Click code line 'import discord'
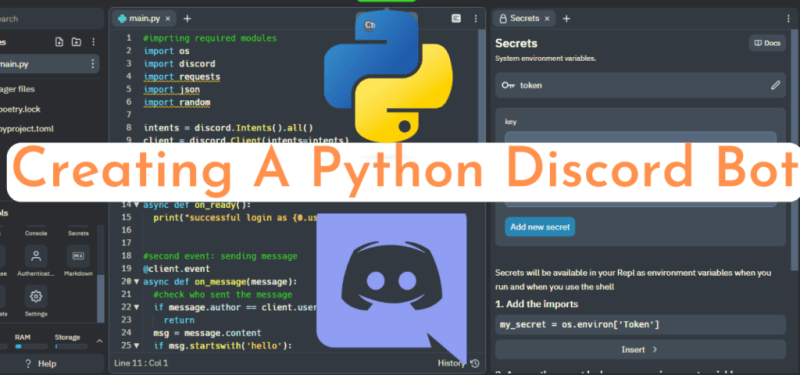 pyautogui.click(x=180, y=64)
